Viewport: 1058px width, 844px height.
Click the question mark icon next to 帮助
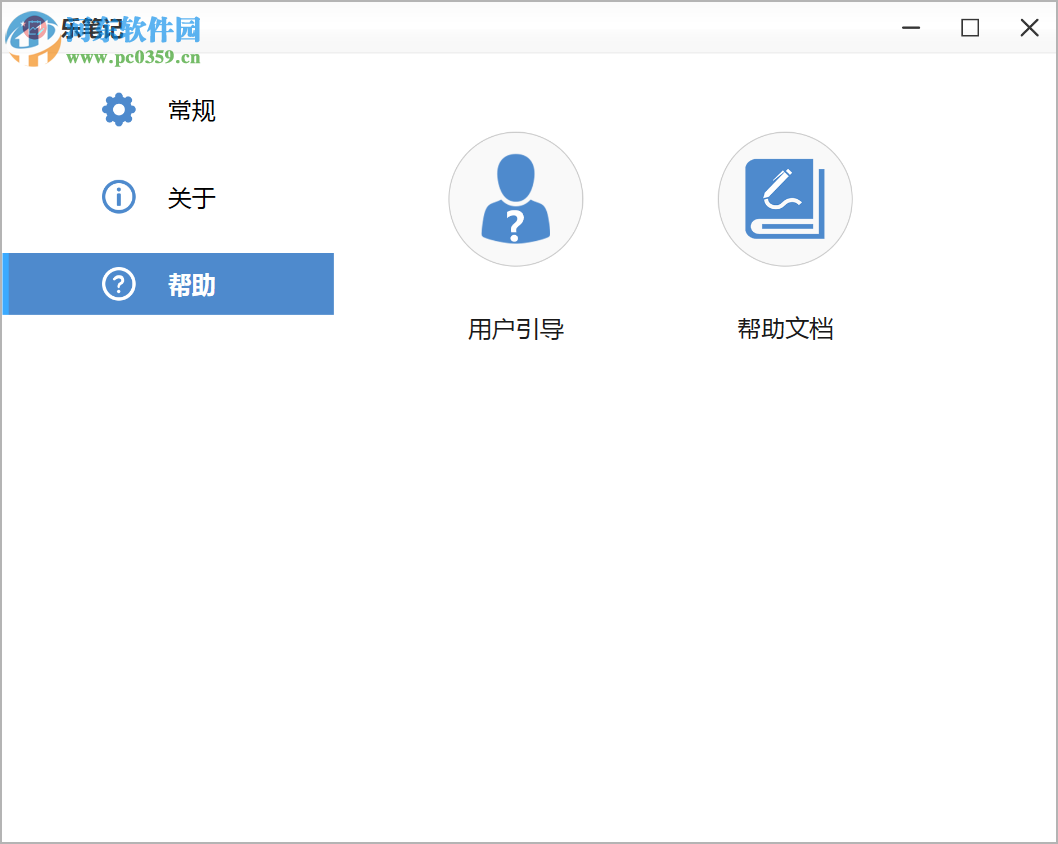[x=118, y=284]
